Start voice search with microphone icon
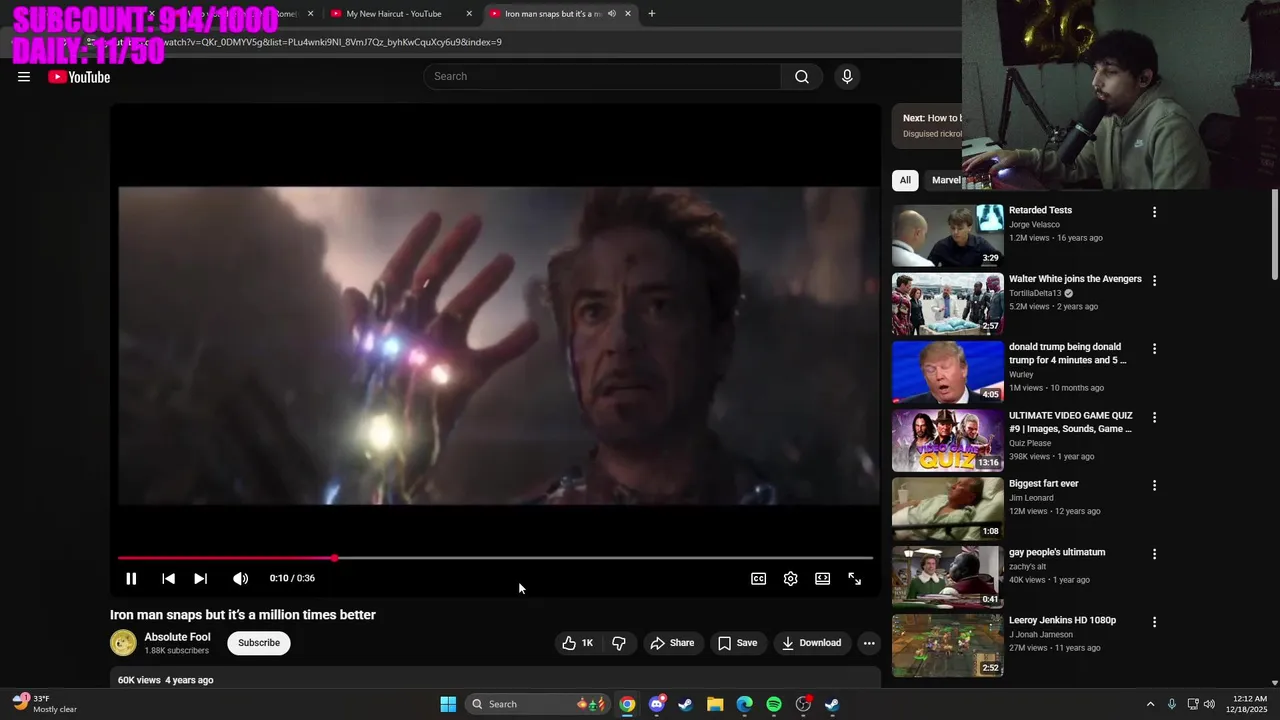 click(847, 77)
